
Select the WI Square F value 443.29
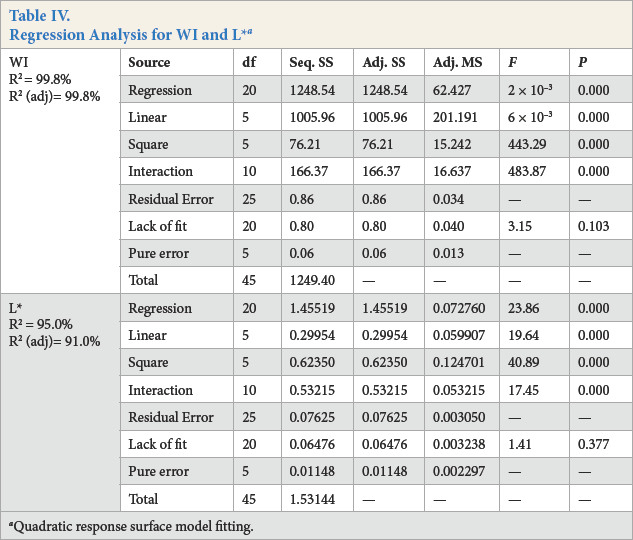click(x=527, y=144)
